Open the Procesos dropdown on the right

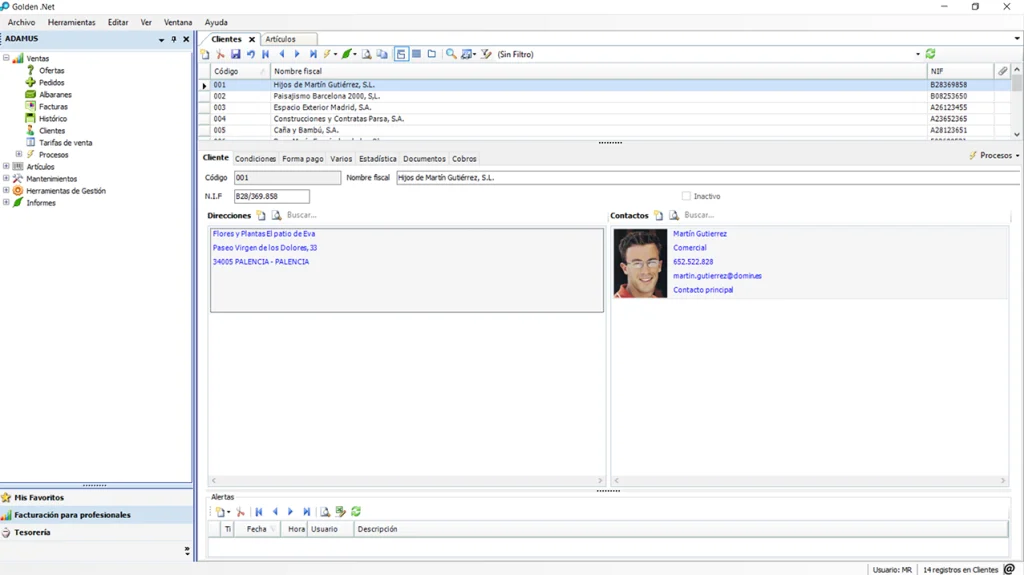pos(995,156)
